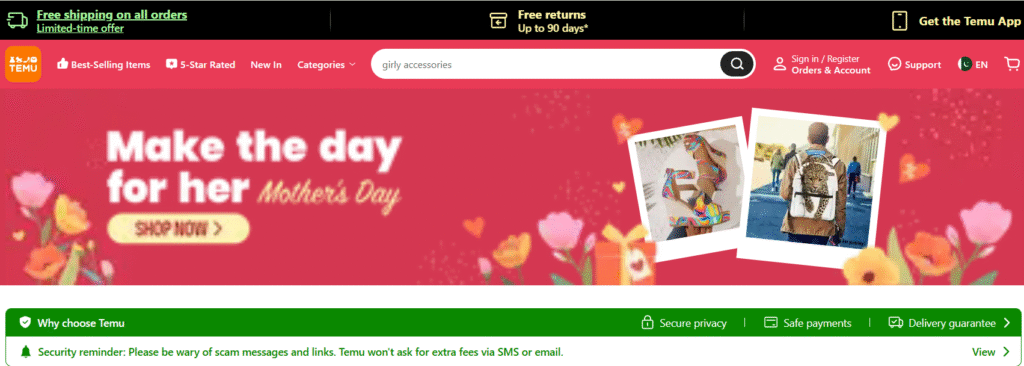Click the SHOP NOW banner button
1024x366 pixels.
(x=178, y=229)
